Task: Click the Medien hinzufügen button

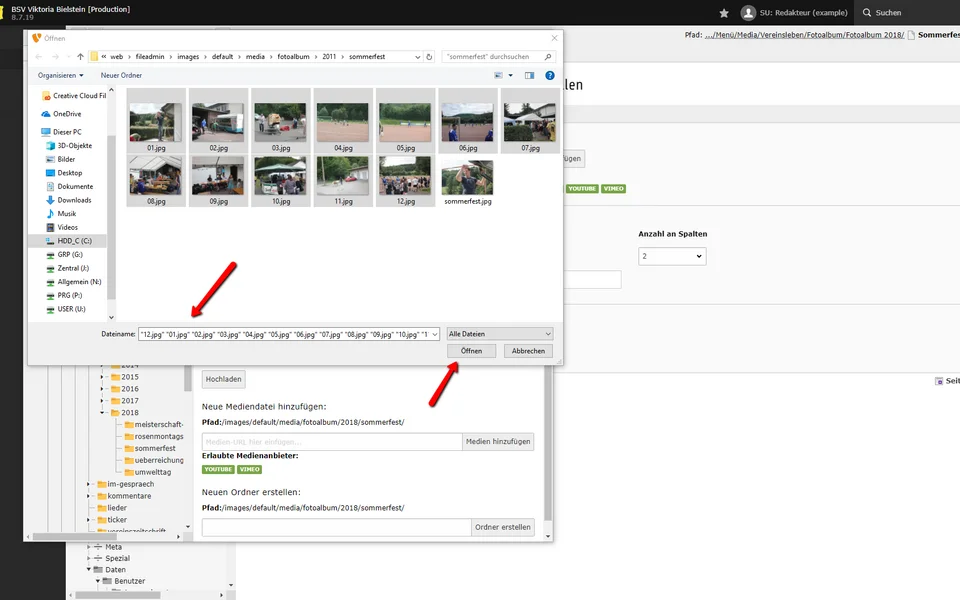Action: (498, 441)
